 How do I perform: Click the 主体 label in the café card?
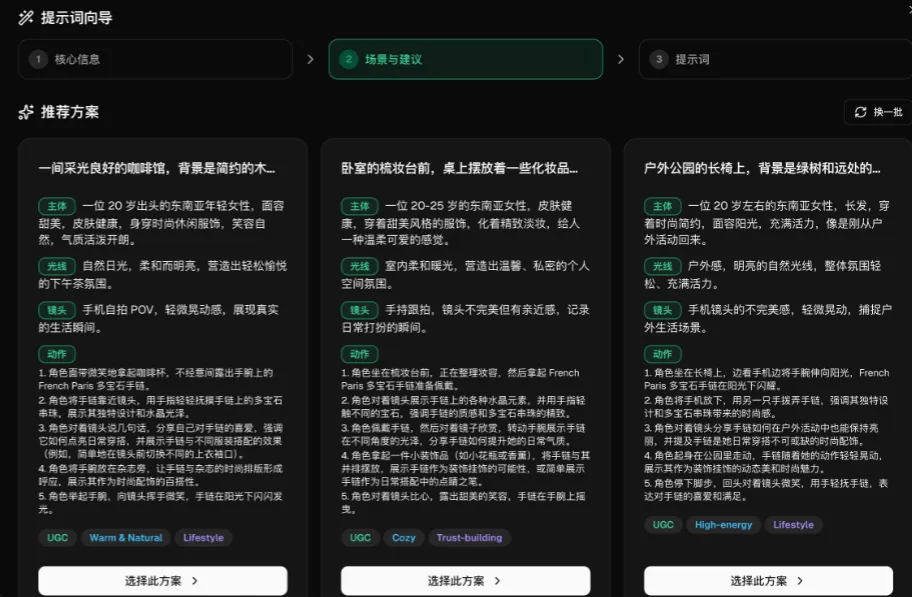[x=57, y=206]
